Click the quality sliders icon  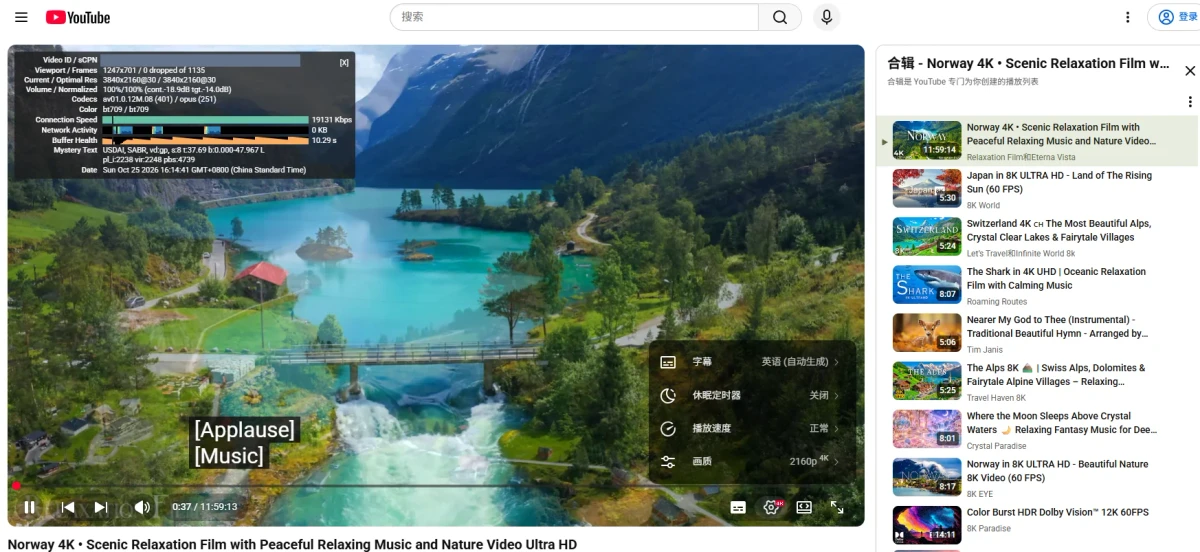pos(668,461)
